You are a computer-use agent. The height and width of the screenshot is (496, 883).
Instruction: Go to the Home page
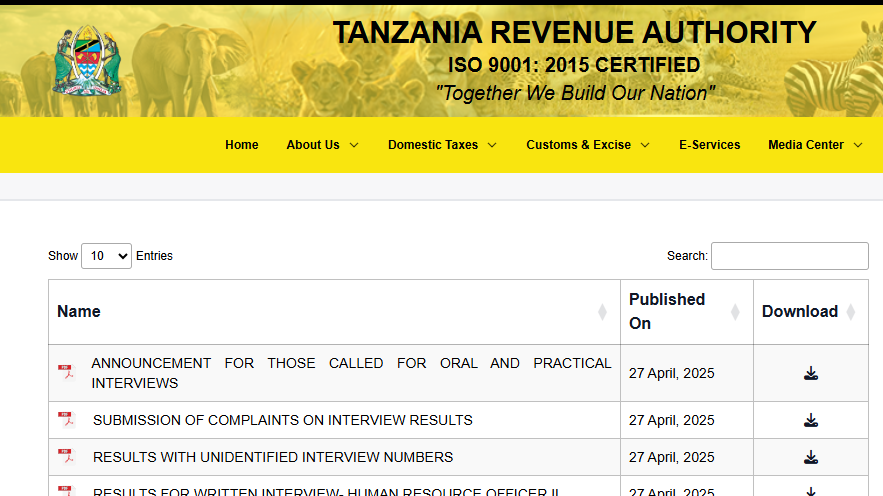pos(242,145)
